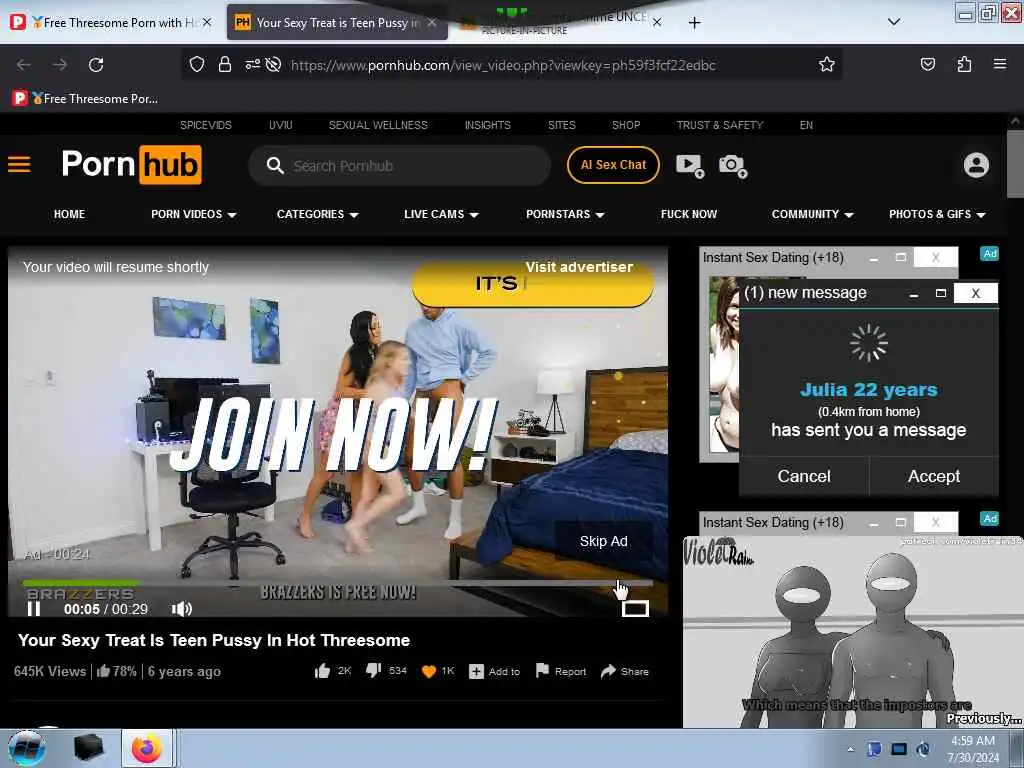Open the user account avatar icon
The image size is (1024, 768).
coord(976,165)
